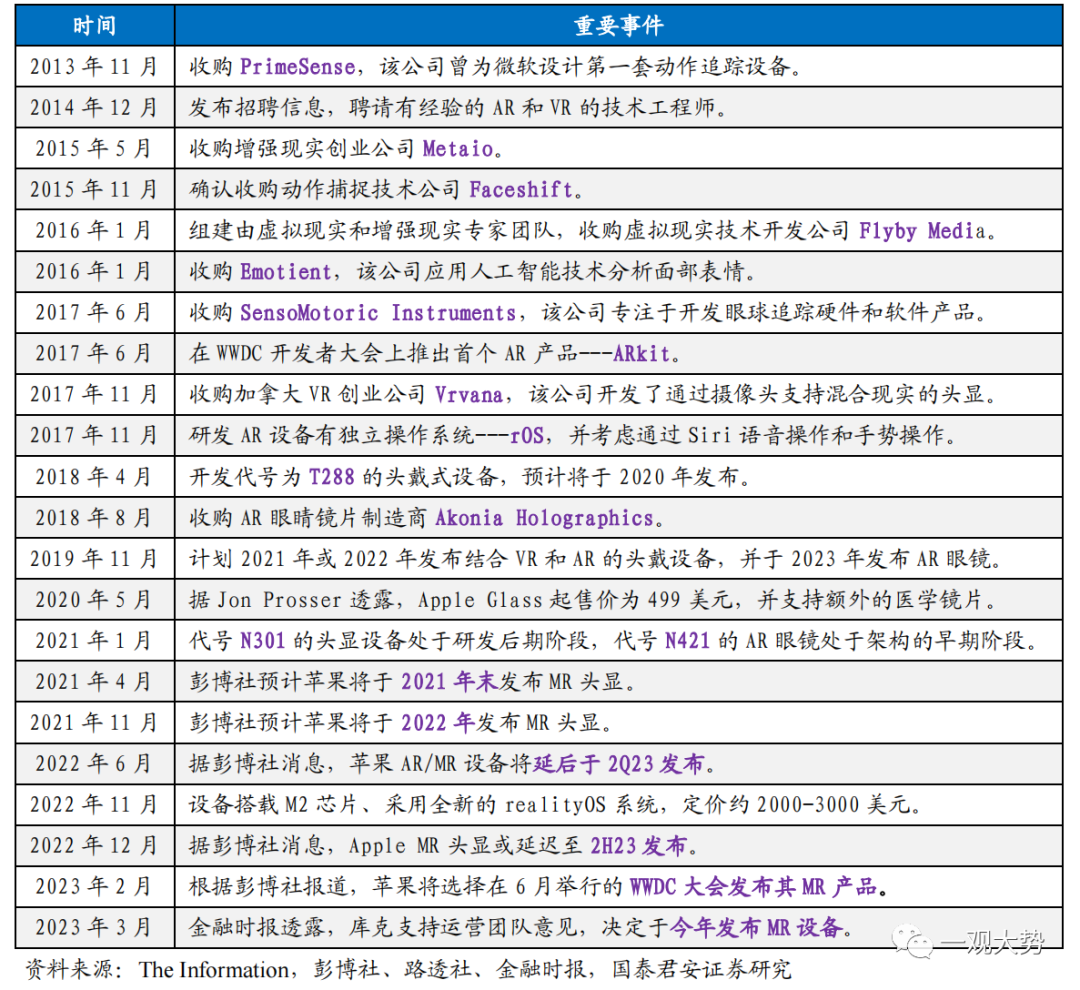
Task: Click the purple PrimeSense company name
Action: 298,66
